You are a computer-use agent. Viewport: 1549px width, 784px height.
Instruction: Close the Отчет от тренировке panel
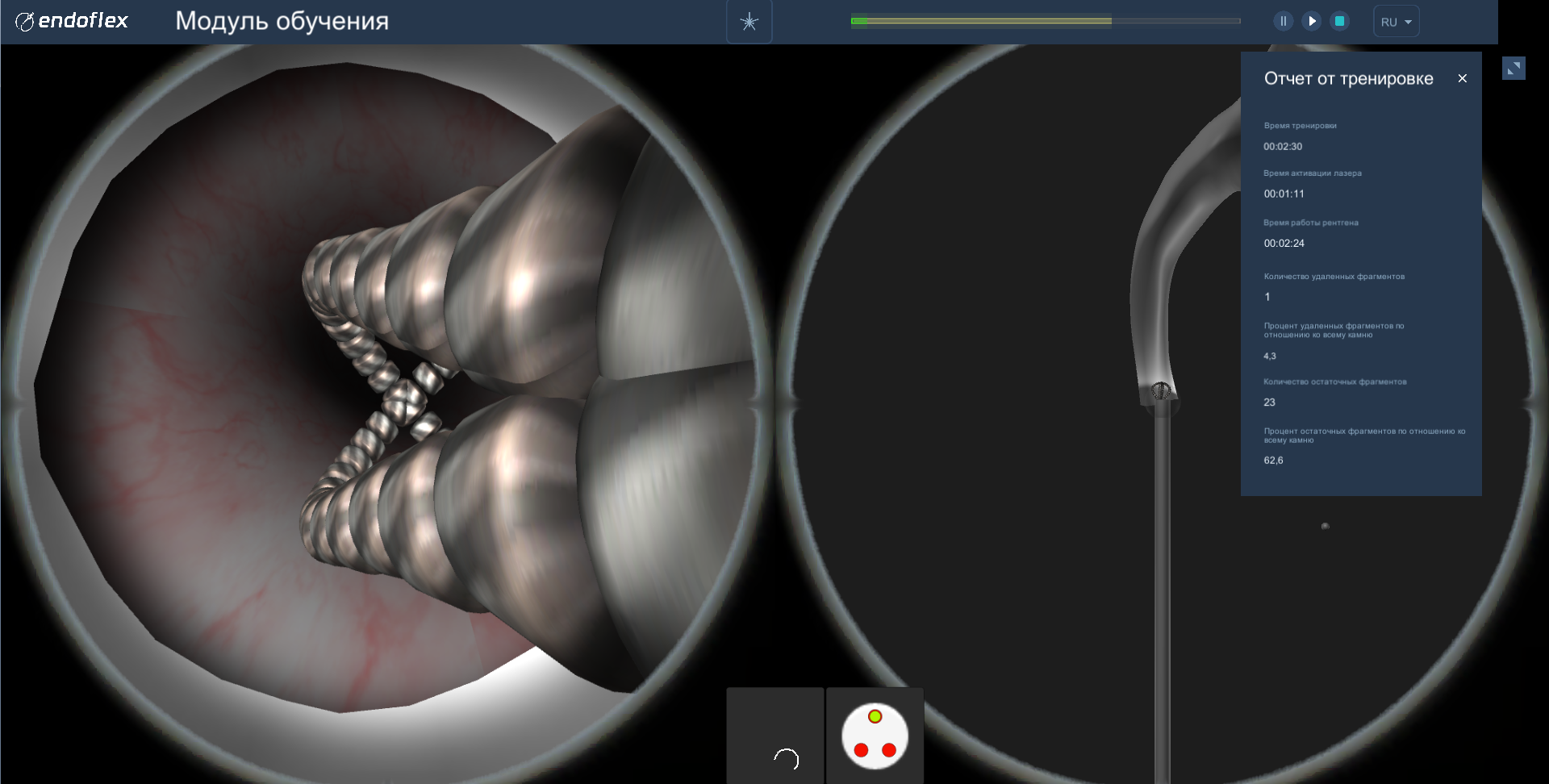pos(1462,78)
